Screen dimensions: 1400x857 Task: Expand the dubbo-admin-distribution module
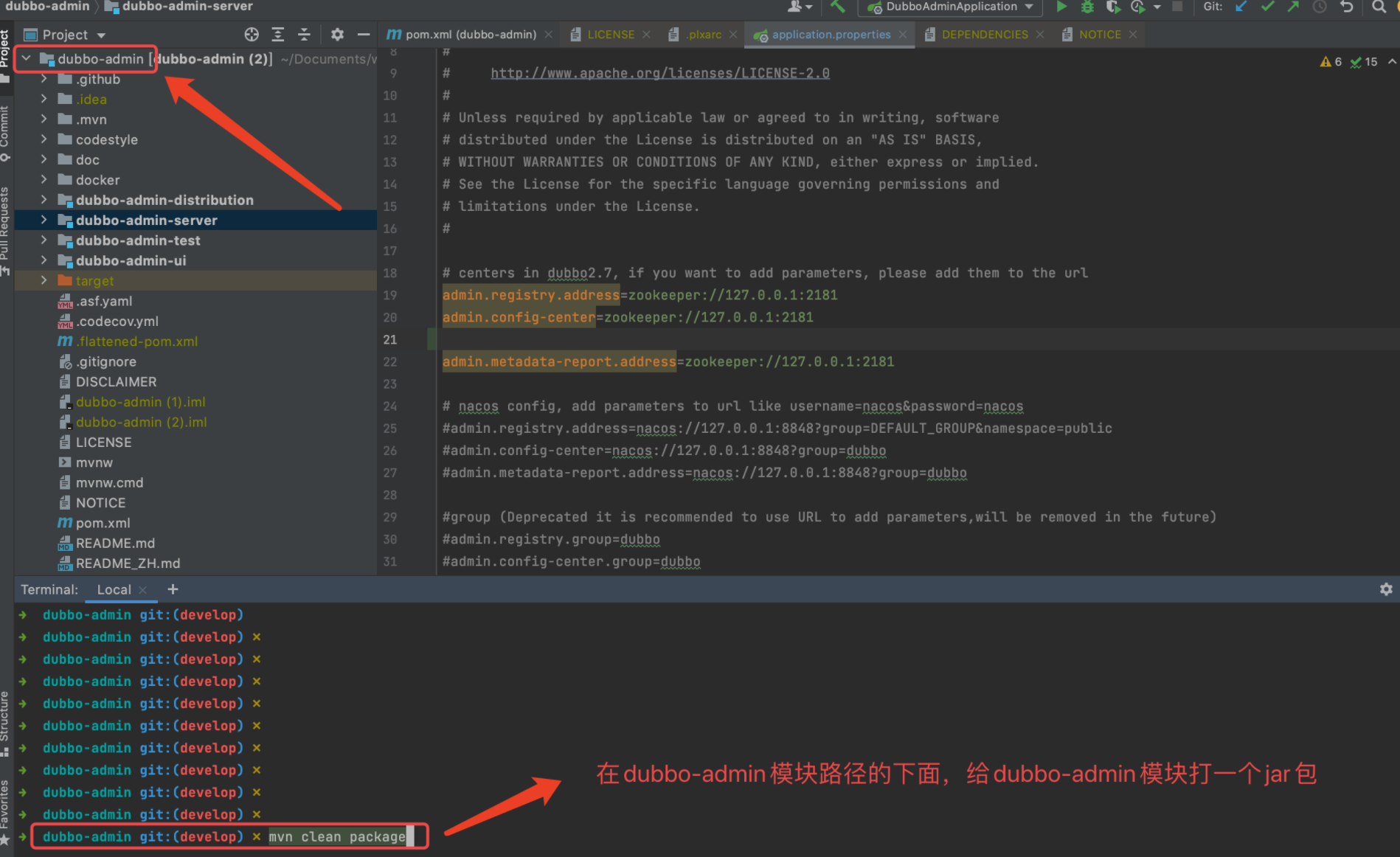pyautogui.click(x=44, y=199)
